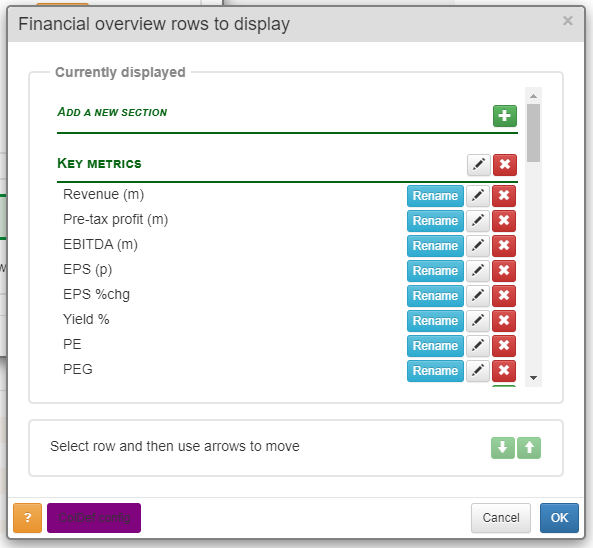Close the dialog with the X
Screen dimensions: 593x548
(567, 21)
